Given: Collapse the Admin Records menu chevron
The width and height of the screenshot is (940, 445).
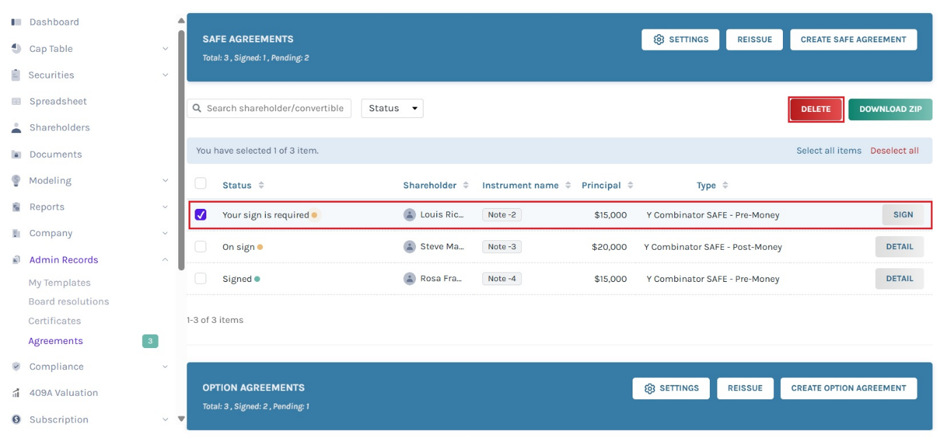Looking at the screenshot, I should [165, 260].
